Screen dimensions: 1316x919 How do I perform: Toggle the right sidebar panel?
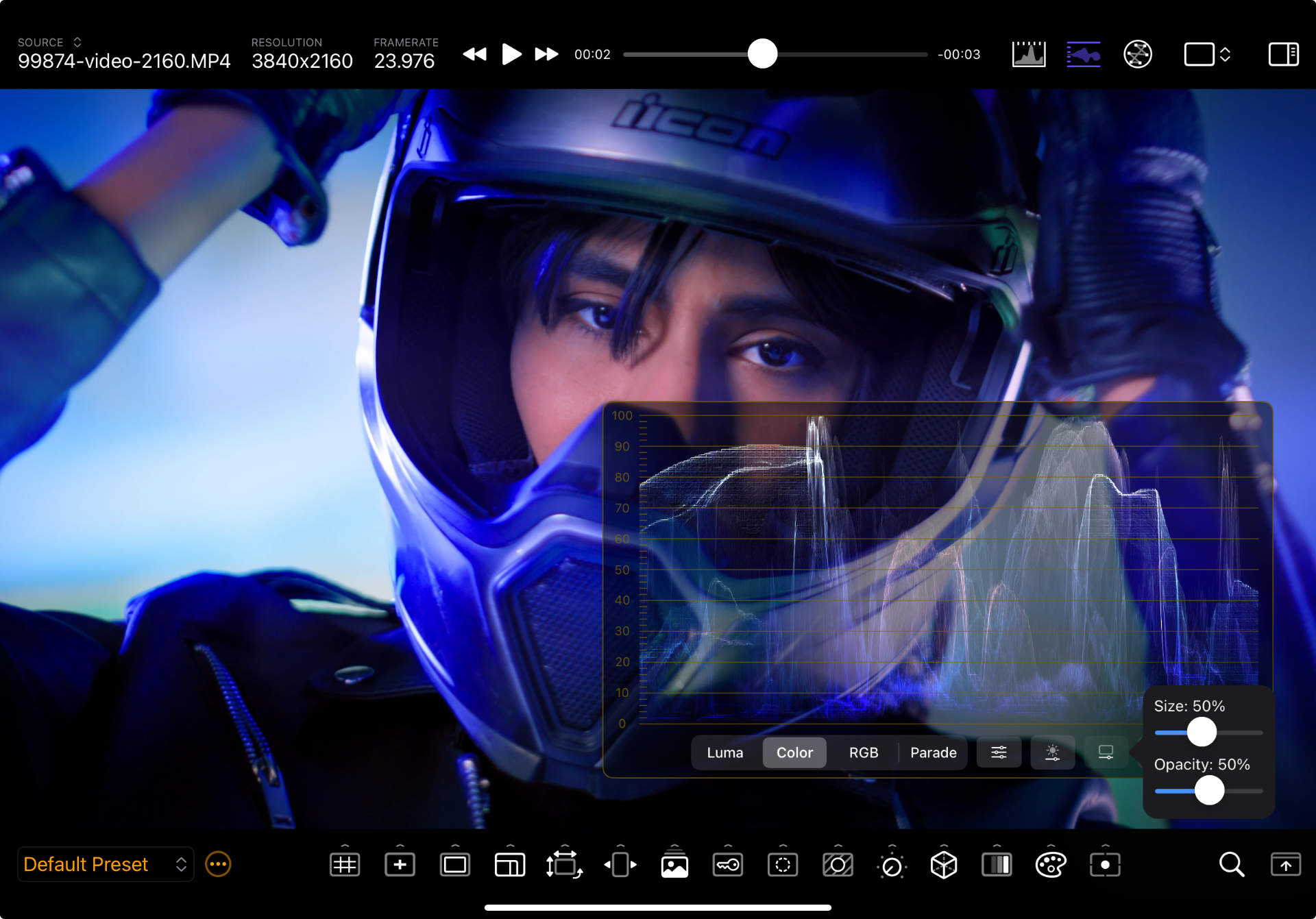click(1283, 54)
